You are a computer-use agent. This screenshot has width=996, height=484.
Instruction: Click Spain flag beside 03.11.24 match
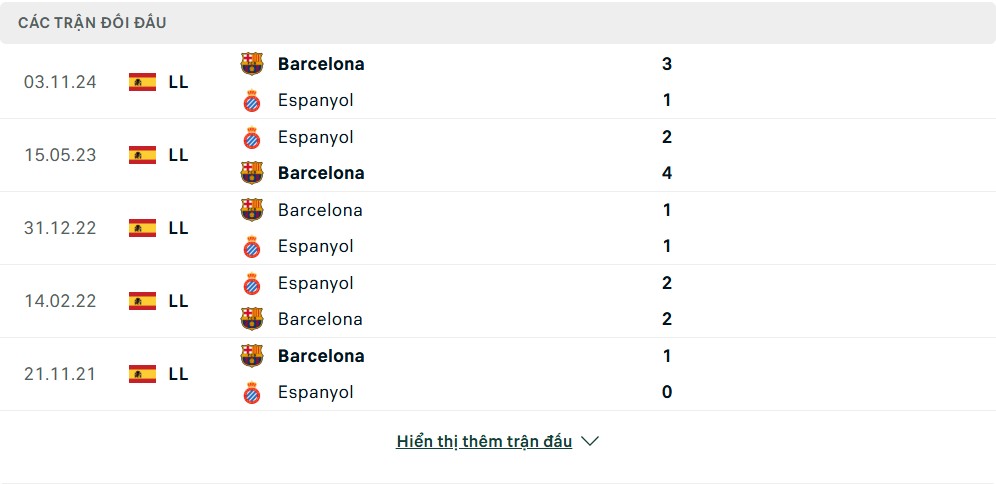coord(142,82)
